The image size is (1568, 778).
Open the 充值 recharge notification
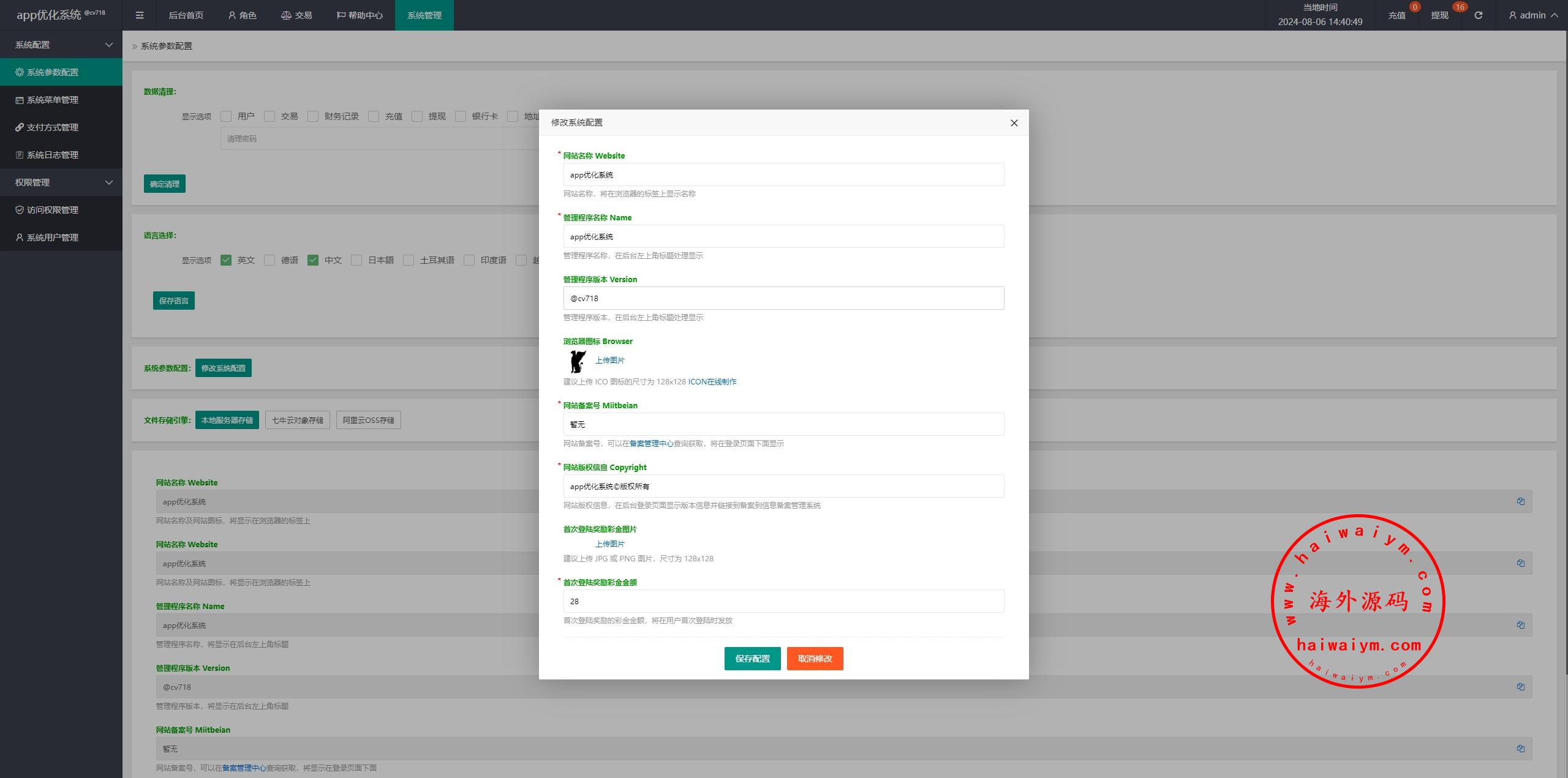[1396, 15]
